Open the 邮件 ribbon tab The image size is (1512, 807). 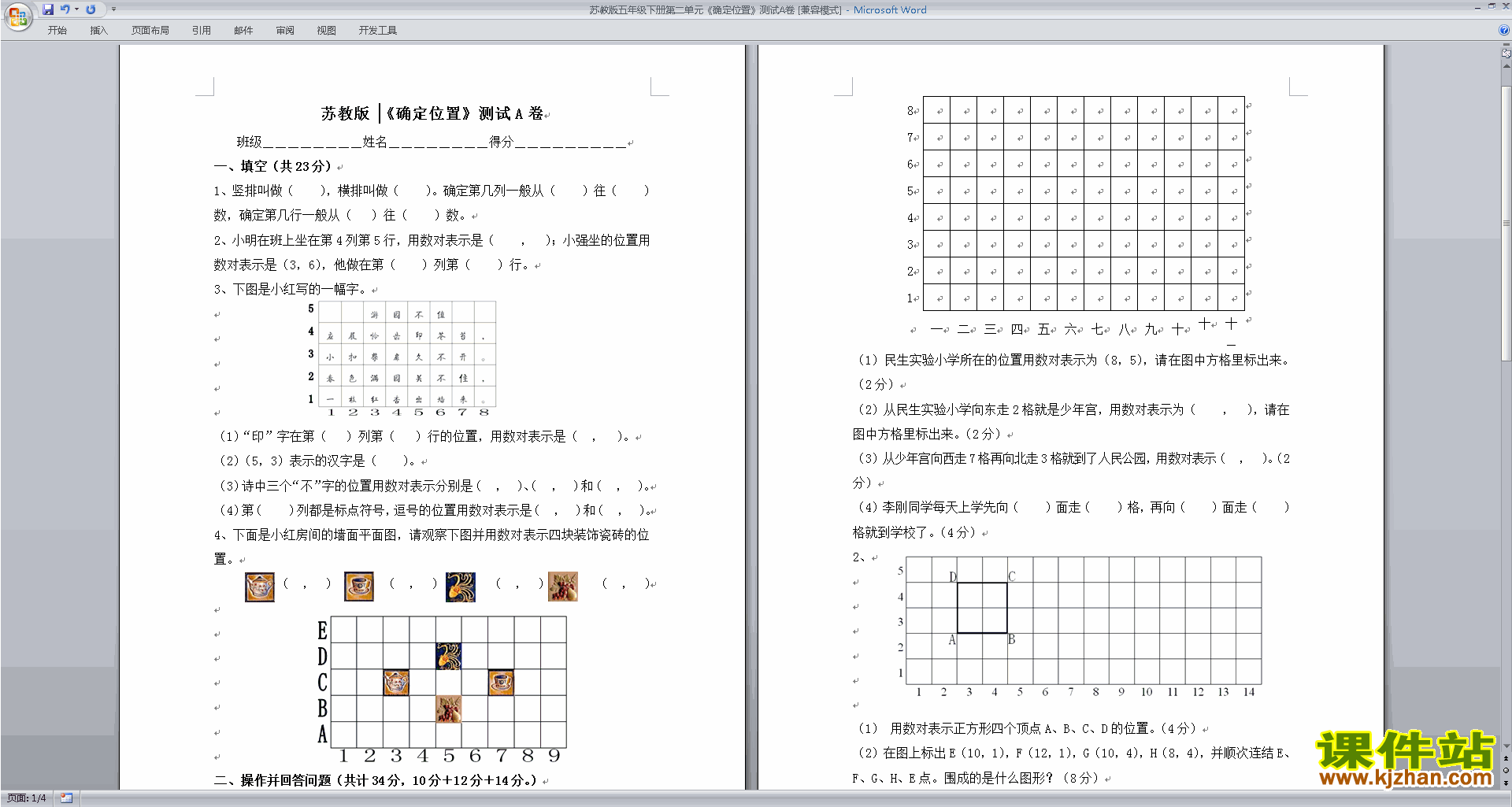[243, 31]
